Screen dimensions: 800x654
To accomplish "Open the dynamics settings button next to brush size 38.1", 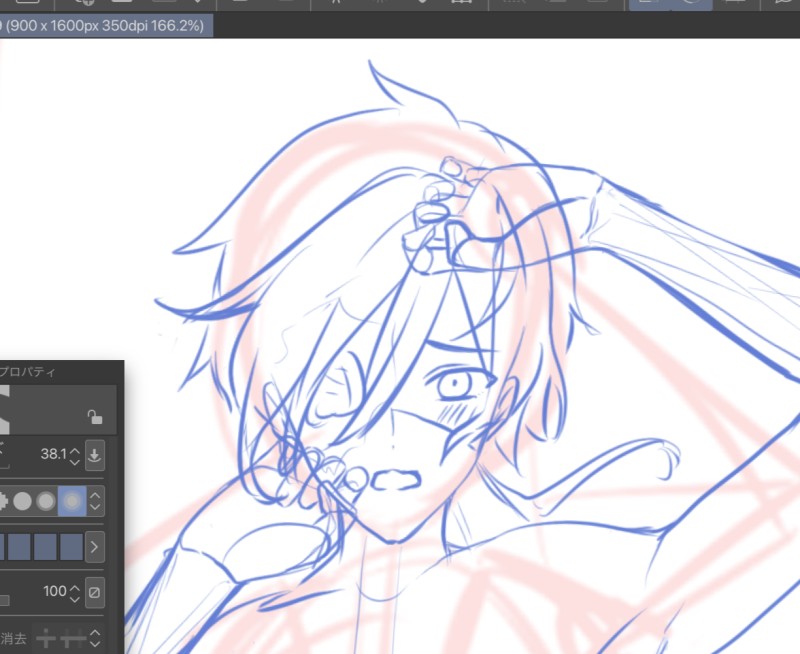I will [x=95, y=455].
